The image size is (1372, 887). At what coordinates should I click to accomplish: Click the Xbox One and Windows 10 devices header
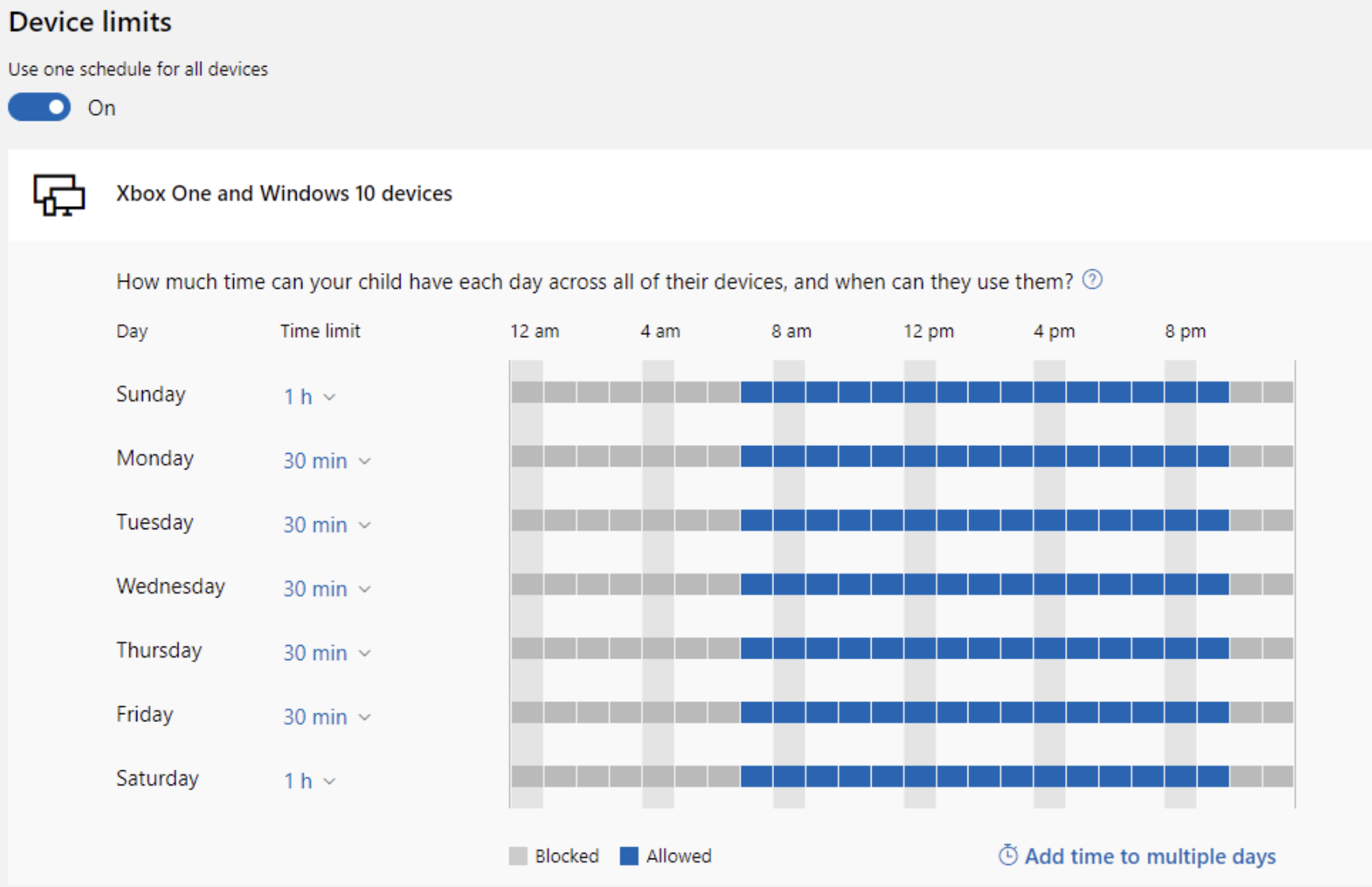tap(284, 194)
